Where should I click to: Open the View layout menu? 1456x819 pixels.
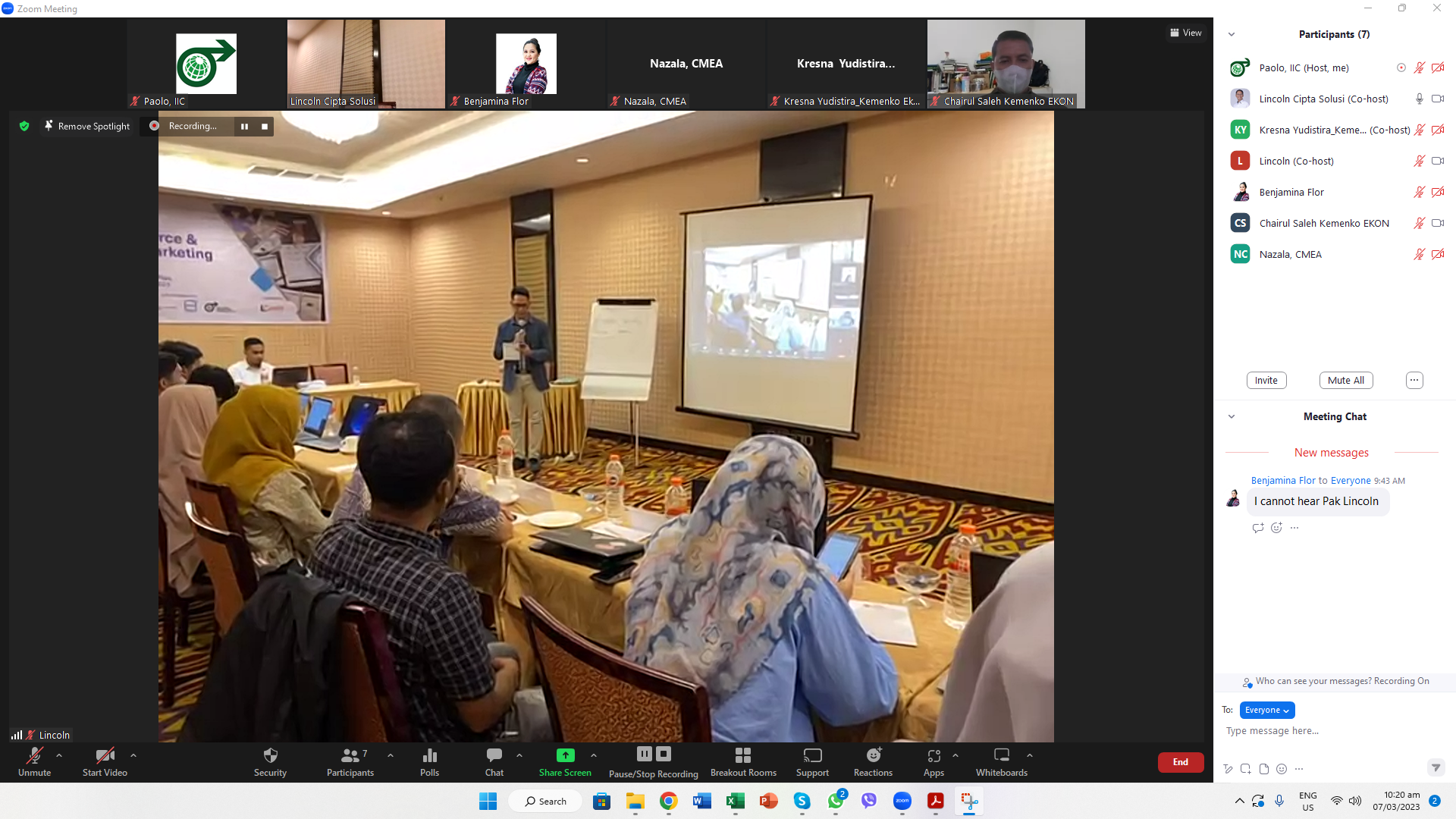(x=1186, y=33)
